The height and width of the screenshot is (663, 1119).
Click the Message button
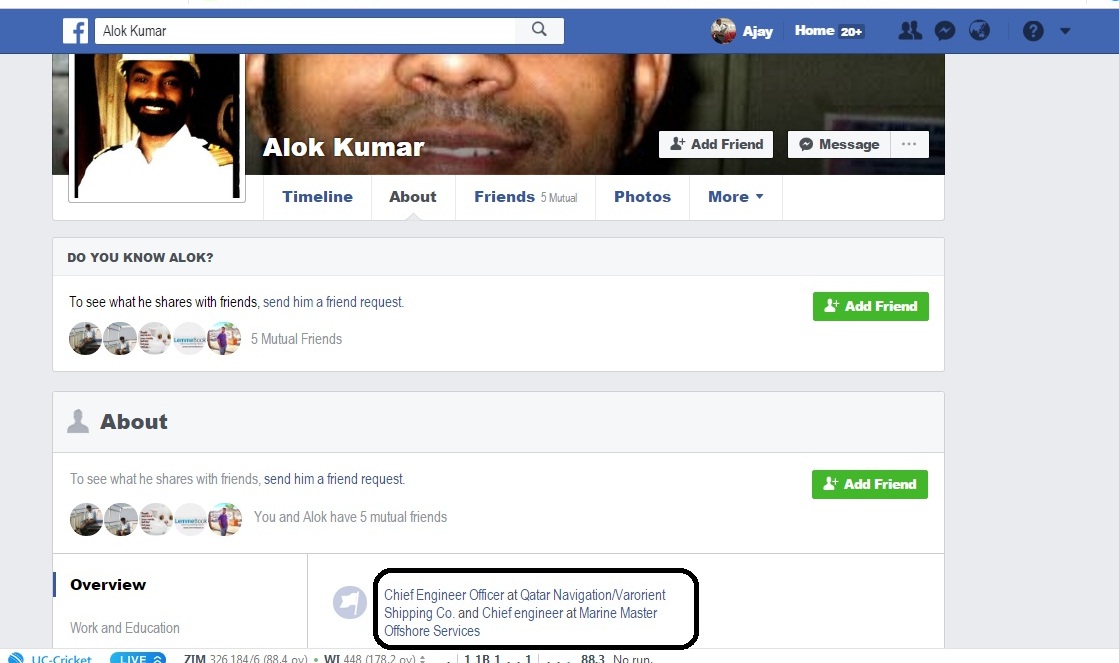pyautogui.click(x=839, y=144)
